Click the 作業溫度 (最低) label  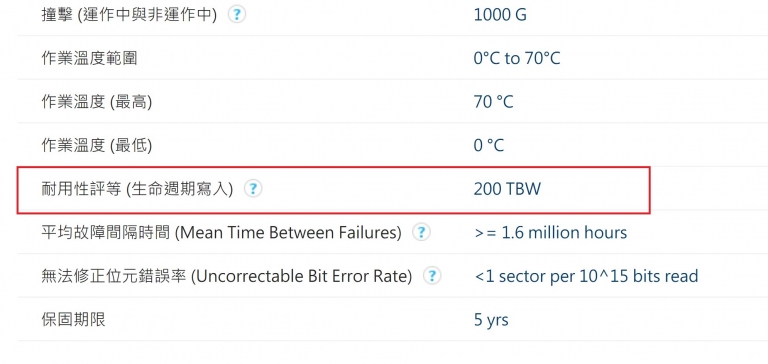[x=96, y=146]
